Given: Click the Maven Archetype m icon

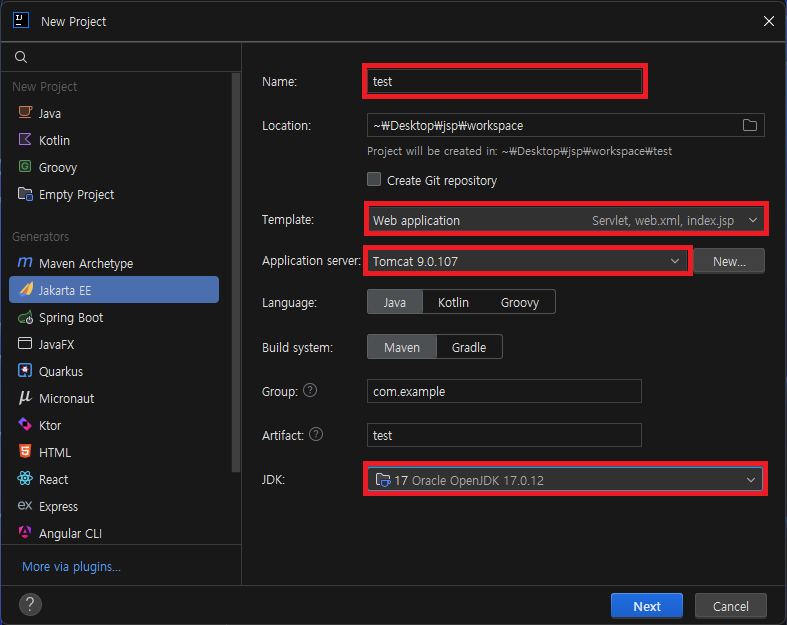Looking at the screenshot, I should (x=25, y=263).
